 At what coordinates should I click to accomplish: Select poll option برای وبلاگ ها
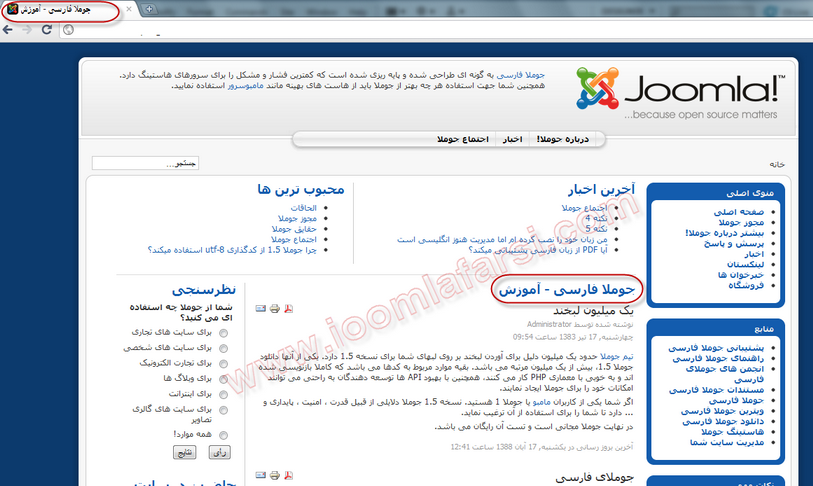(223, 379)
